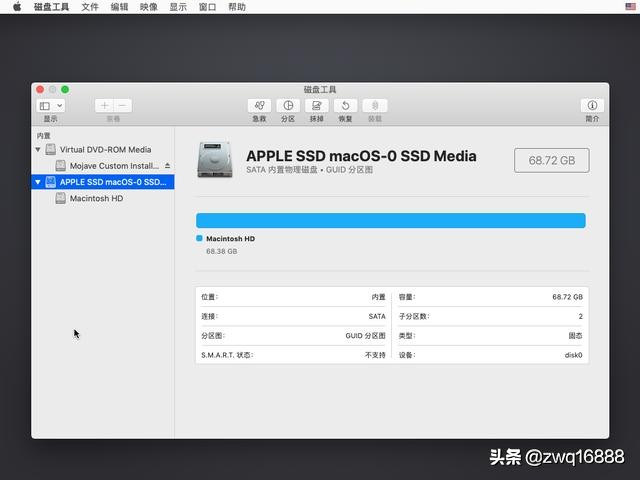640x480 pixels.
Task: Click the Erase (抹掉) toolbar icon
Action: coord(317,105)
